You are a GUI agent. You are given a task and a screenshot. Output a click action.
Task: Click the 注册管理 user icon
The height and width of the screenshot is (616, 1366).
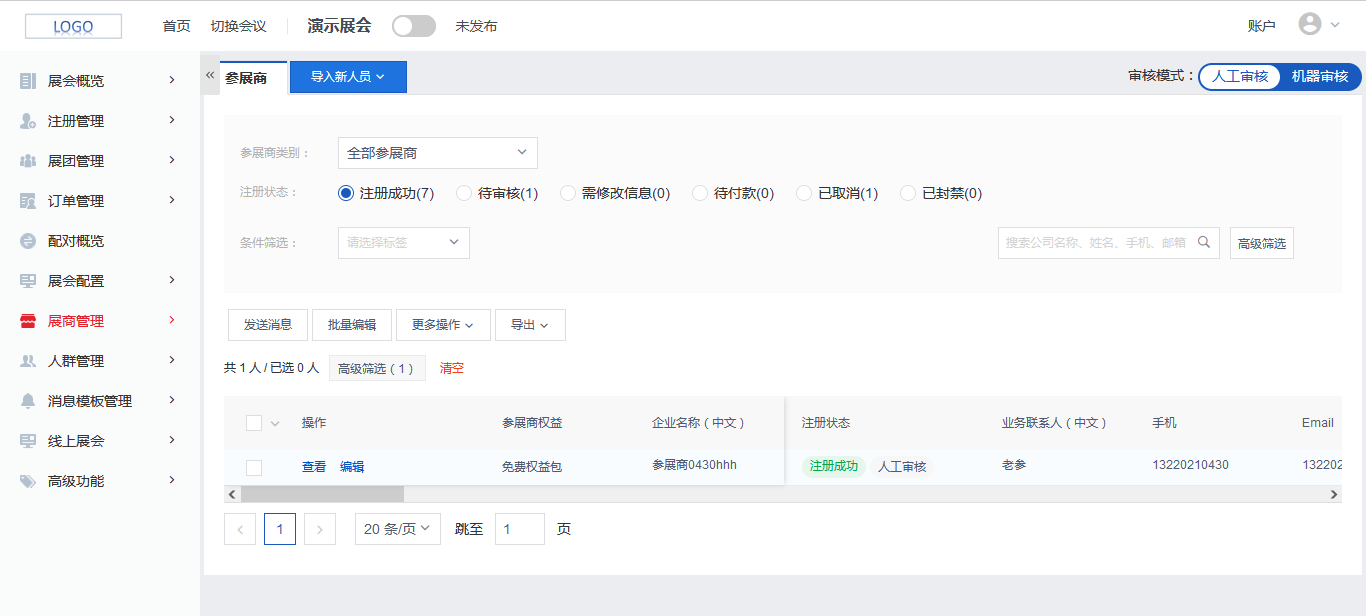[28, 121]
